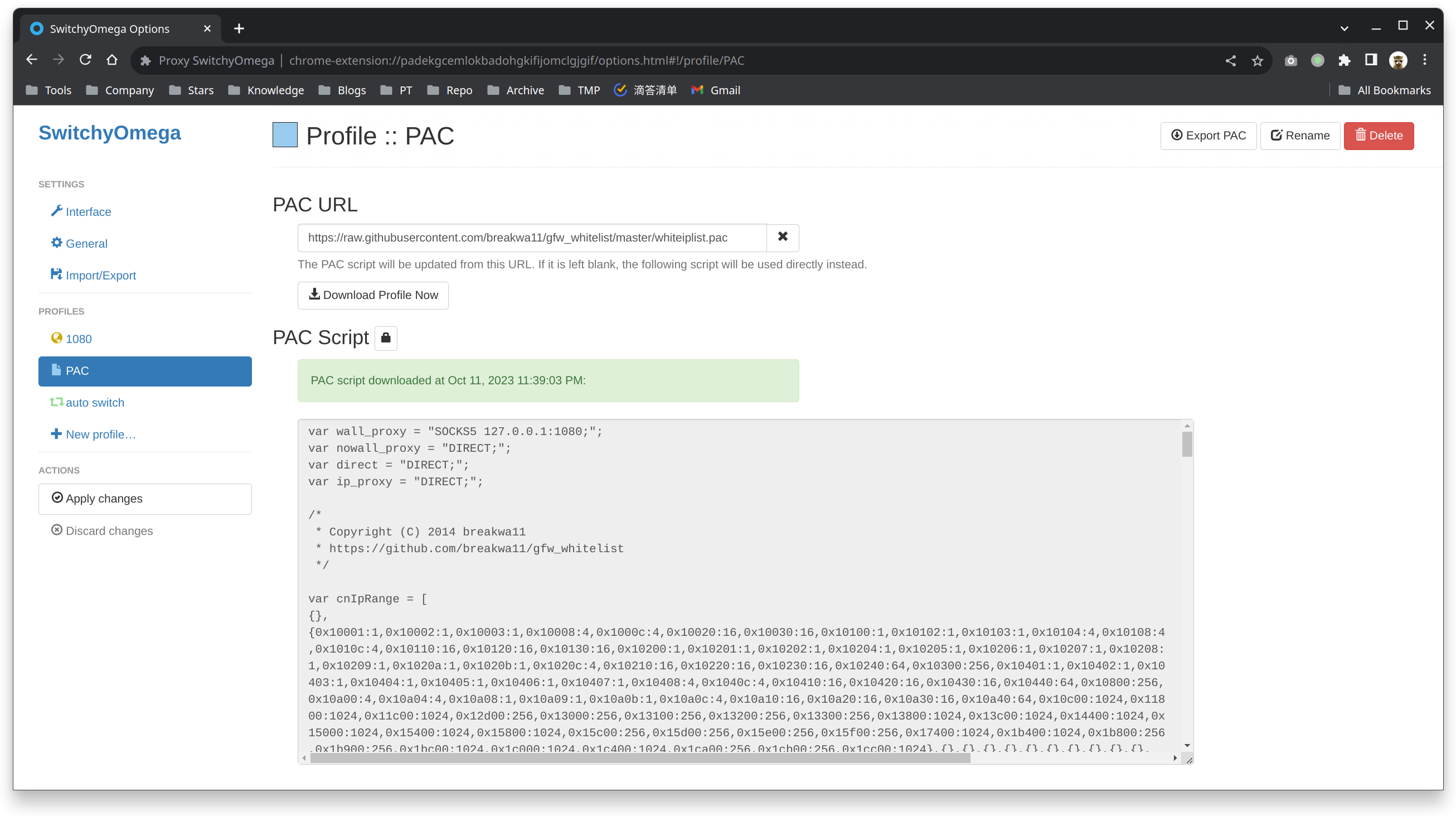The image size is (1456, 816).
Task: Click the PAC URL input field
Action: (531, 238)
